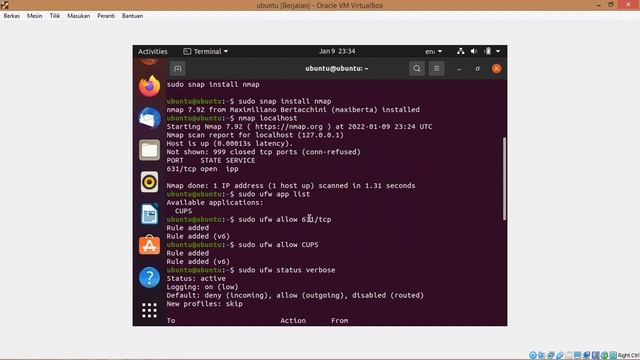Image resolution: width=640 pixels, height=360 pixels.
Task: Open LibreOffice Writer from the dock
Action: 149,214
